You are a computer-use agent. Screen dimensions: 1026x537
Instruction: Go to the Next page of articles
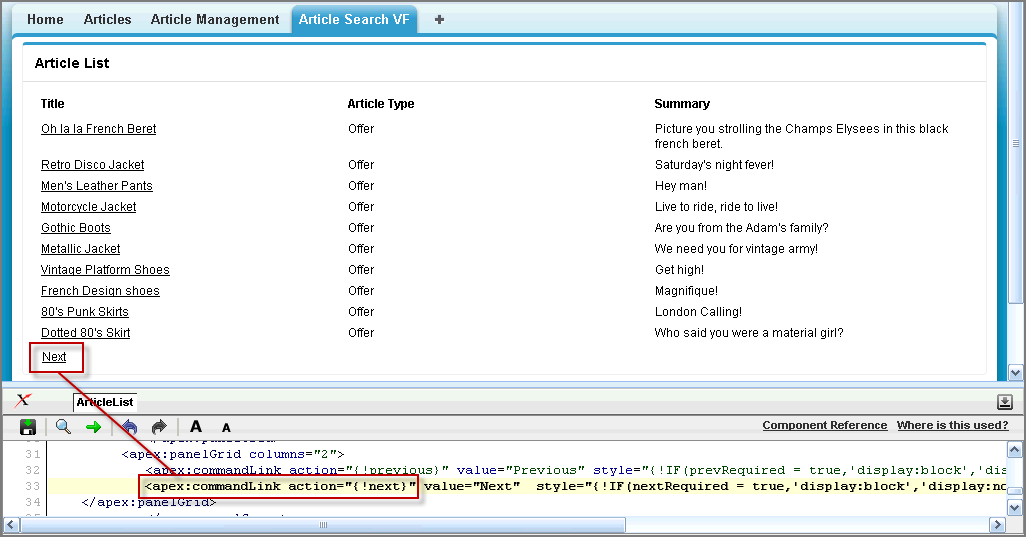[x=54, y=356]
